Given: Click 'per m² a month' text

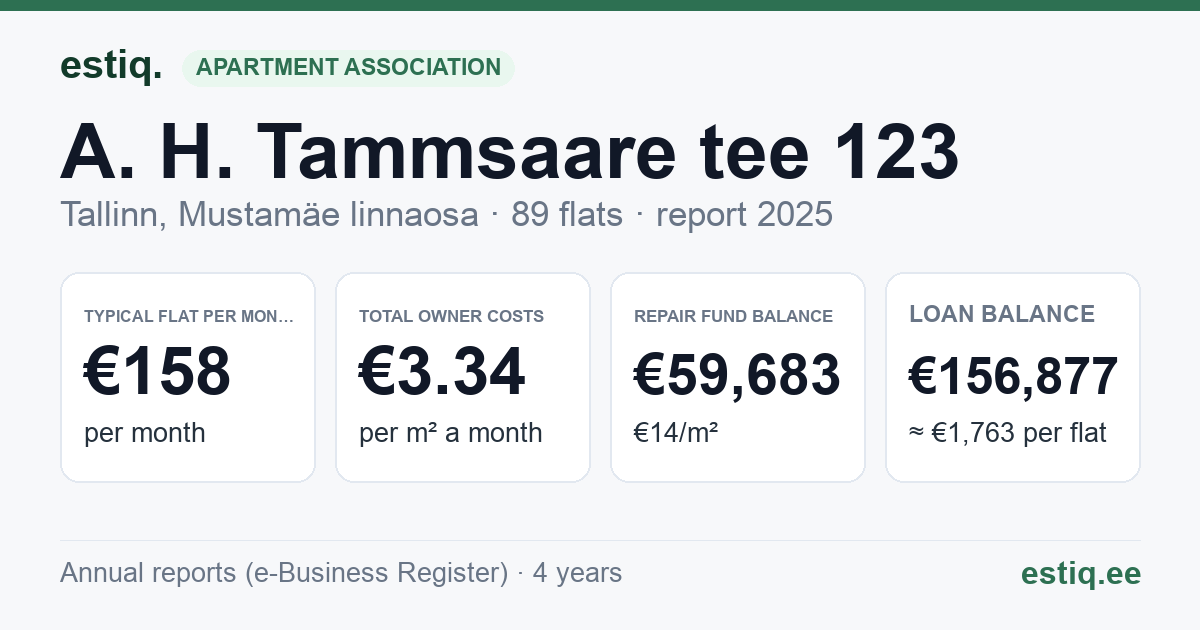Looking at the screenshot, I should (451, 433).
